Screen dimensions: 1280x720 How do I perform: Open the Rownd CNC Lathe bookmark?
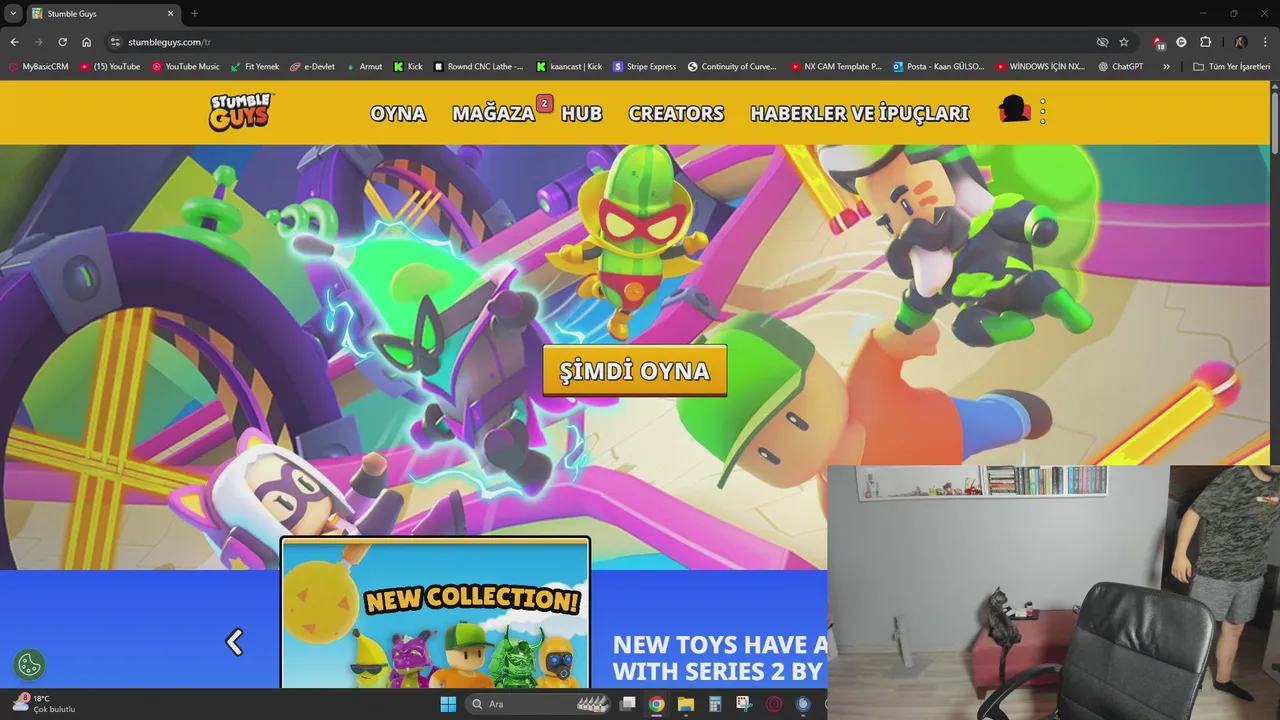pos(478,67)
